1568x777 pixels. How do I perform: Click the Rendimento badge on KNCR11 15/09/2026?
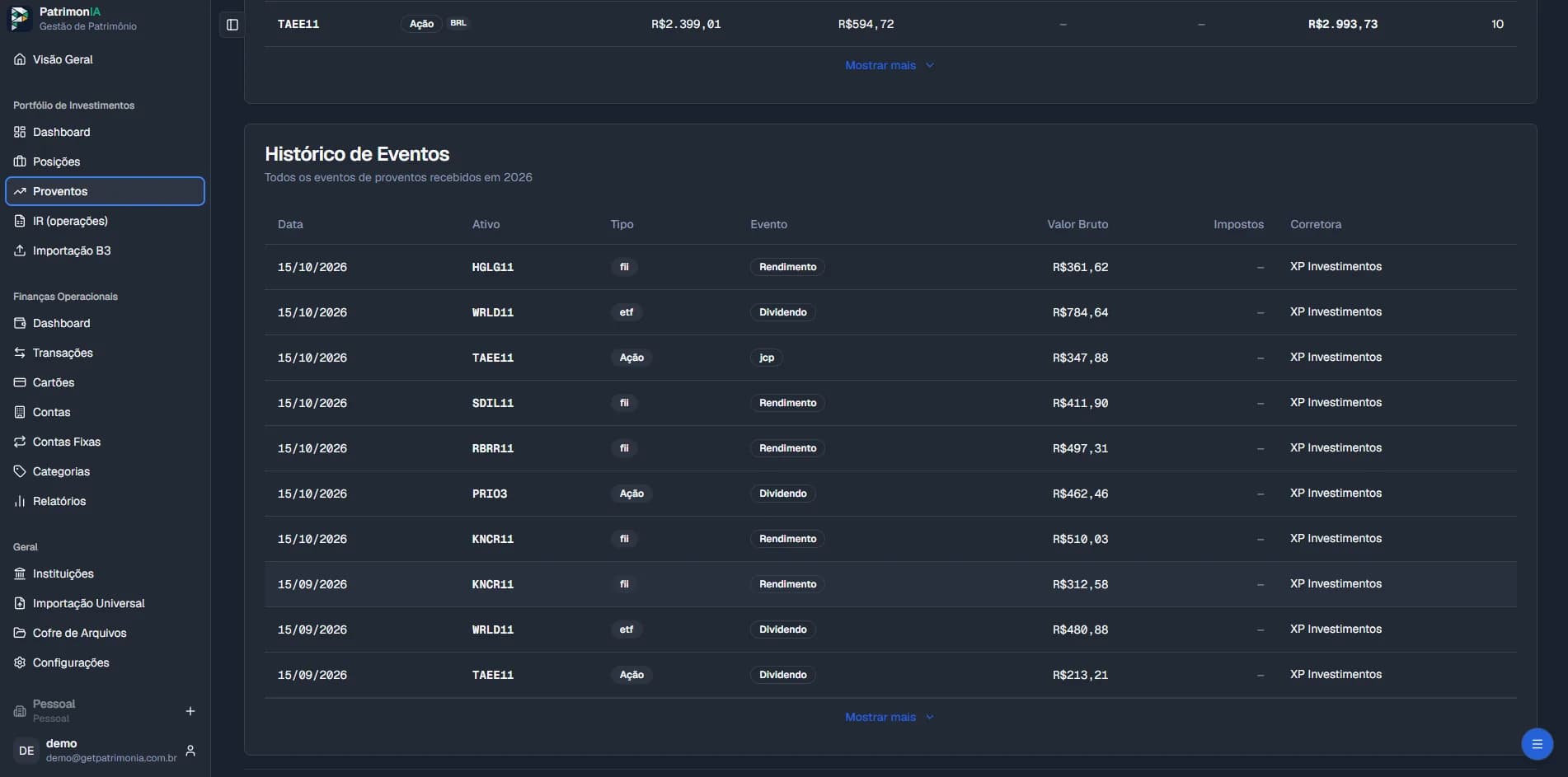coord(787,584)
